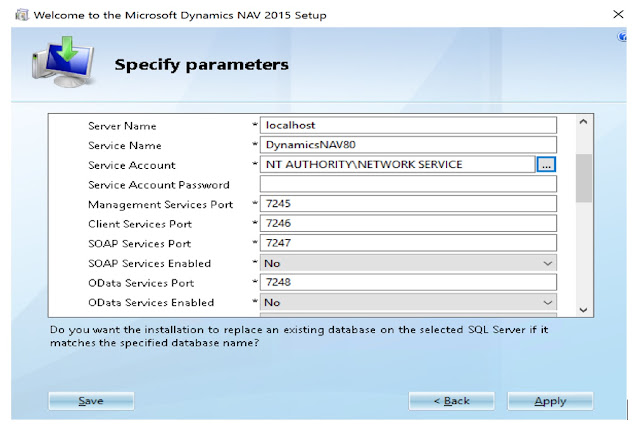Click the Service Name label
Viewport: 640px width, 429px height.
(x=124, y=145)
